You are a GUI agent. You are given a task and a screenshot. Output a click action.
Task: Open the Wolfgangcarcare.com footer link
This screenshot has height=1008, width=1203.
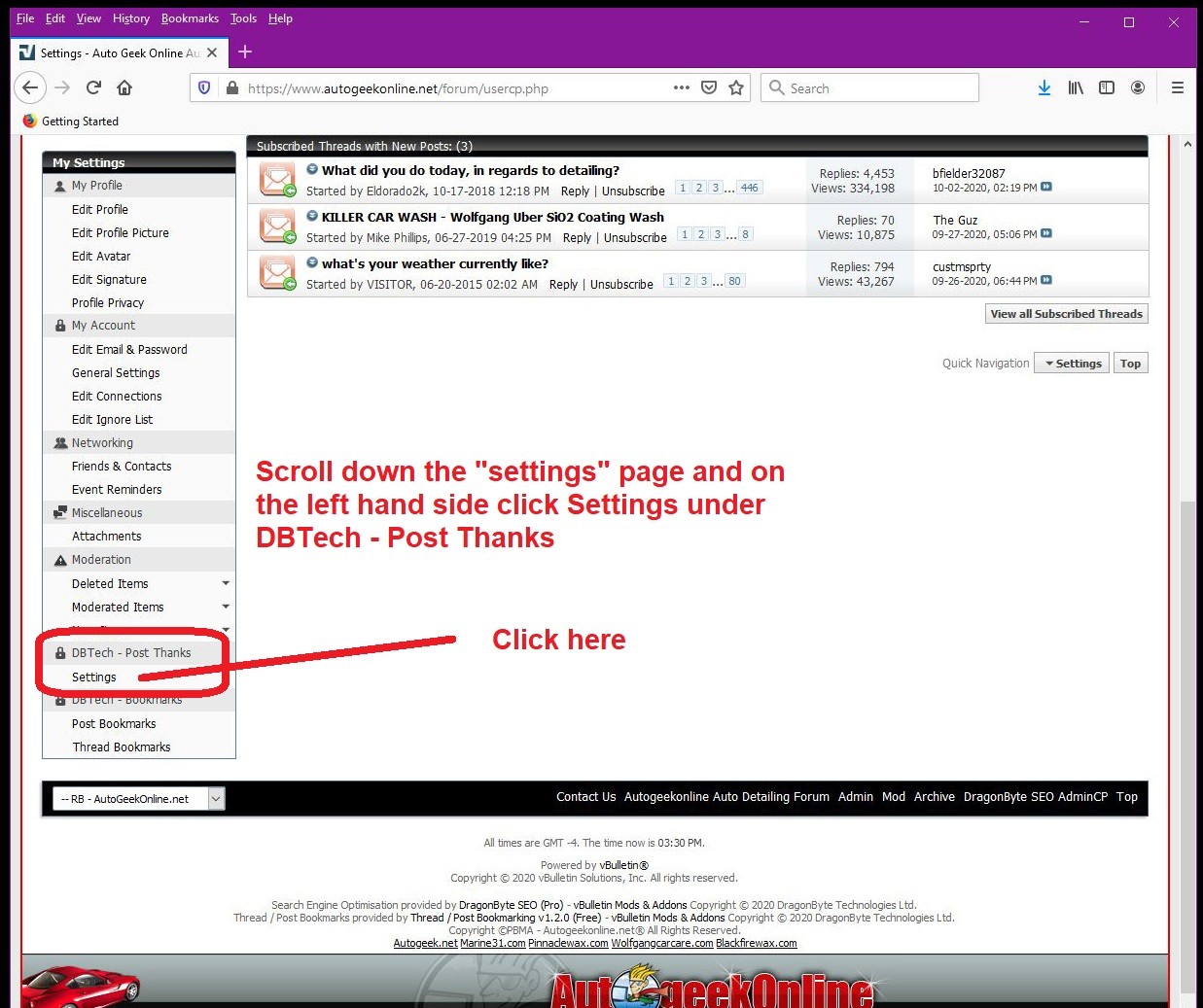click(661, 943)
